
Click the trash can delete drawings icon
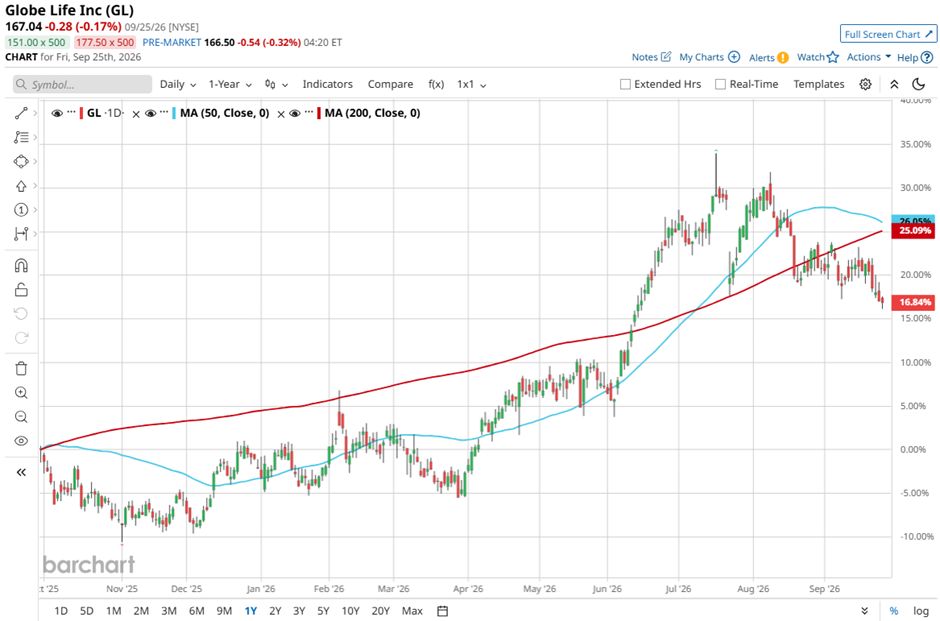click(21, 368)
